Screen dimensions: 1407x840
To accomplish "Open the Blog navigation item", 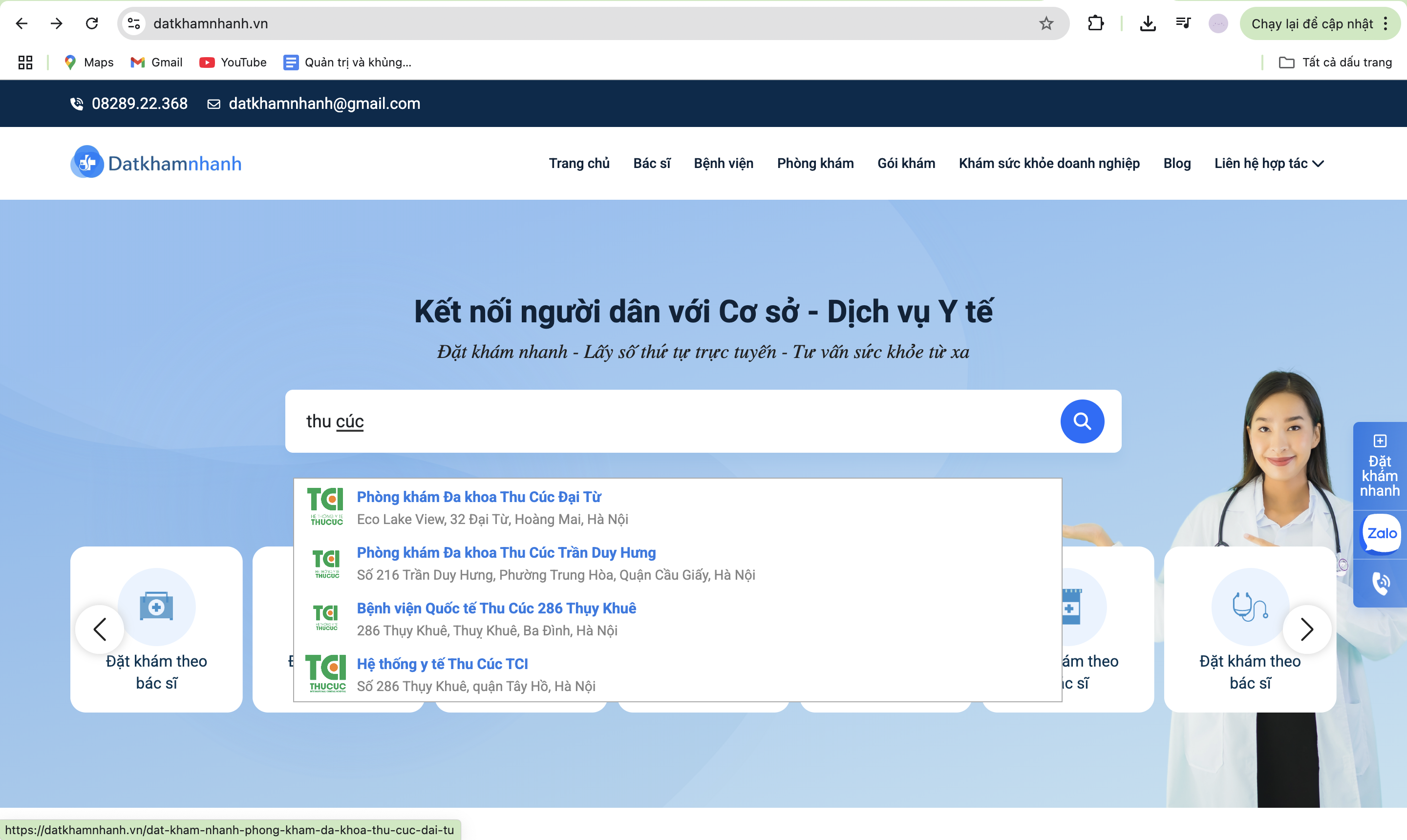I will [1176, 163].
